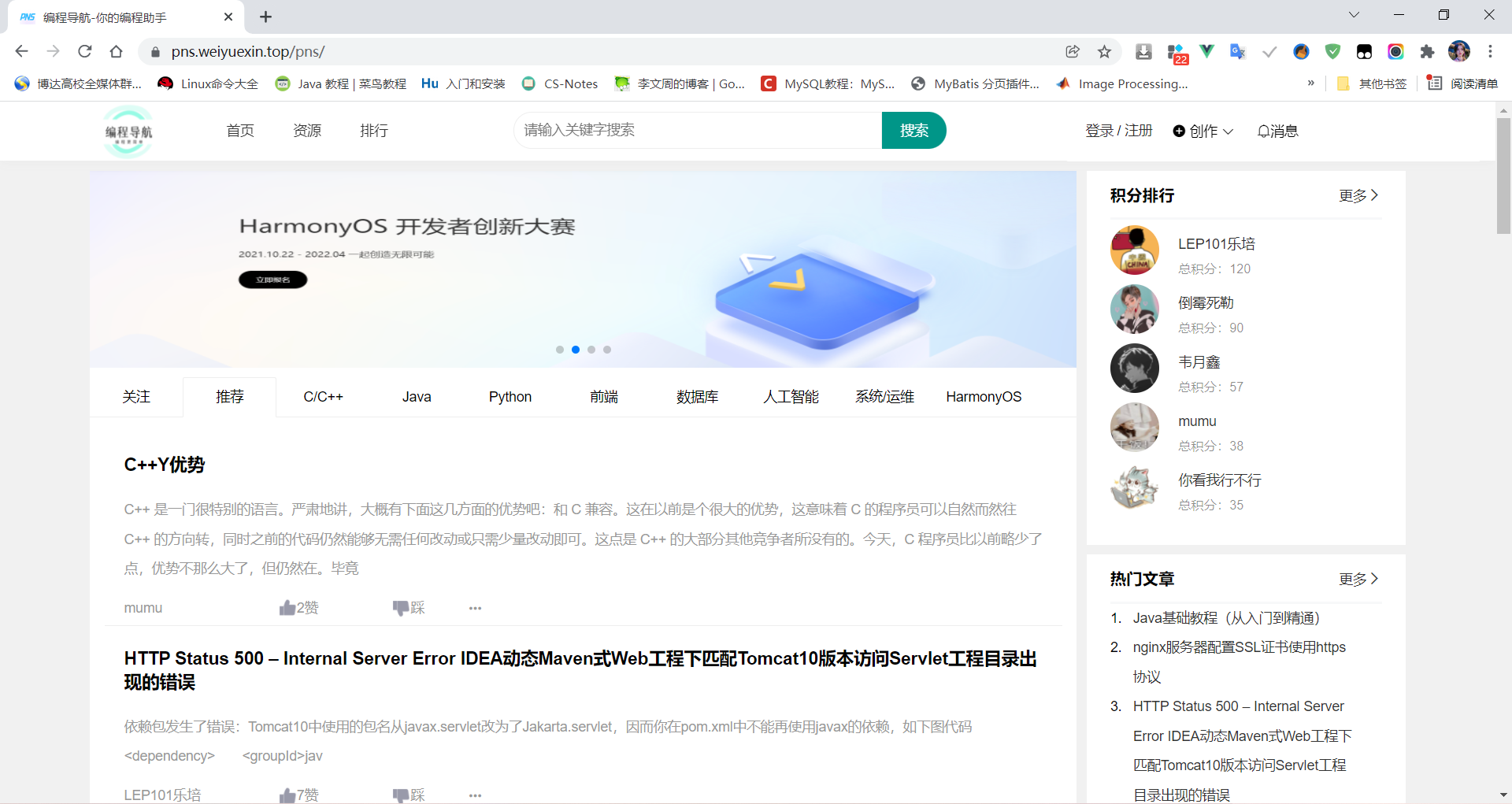The image size is (1512, 804).
Task: Show 更多 in 积分排行
Action: (x=1358, y=195)
